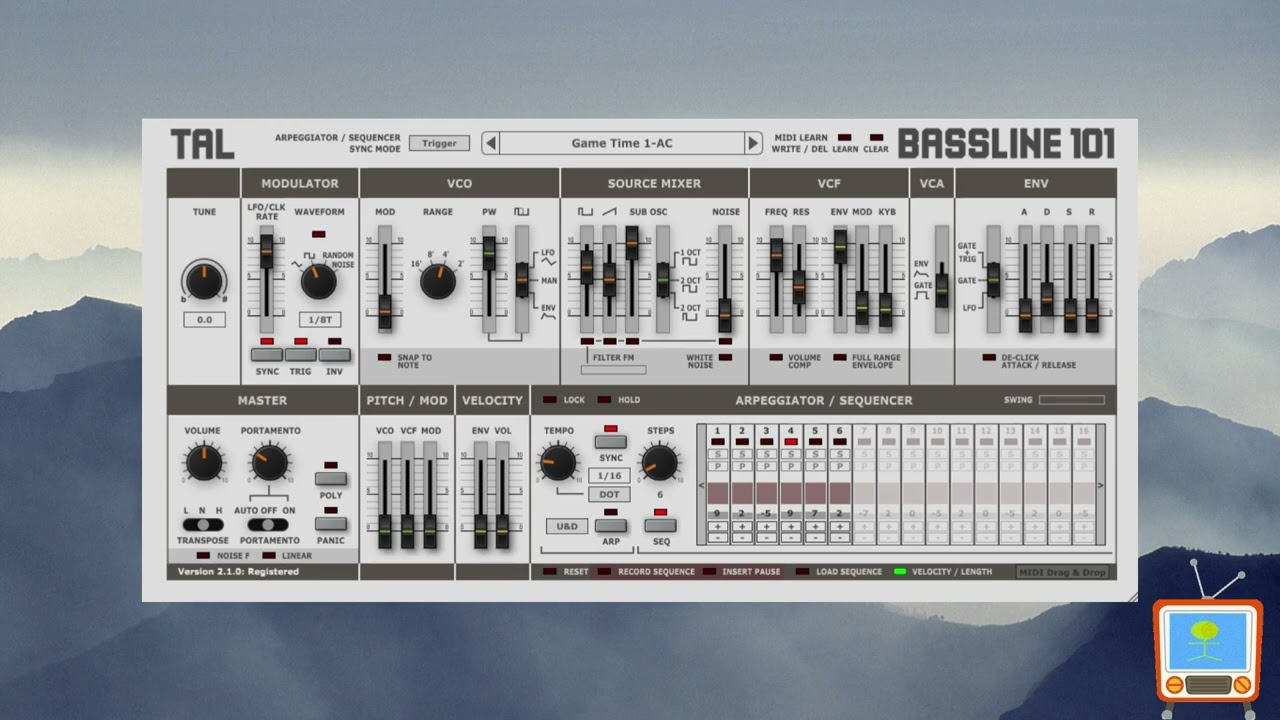Viewport: 1280px width, 720px height.
Task: Click step 3 velocity bar
Action: pyautogui.click(x=766, y=493)
